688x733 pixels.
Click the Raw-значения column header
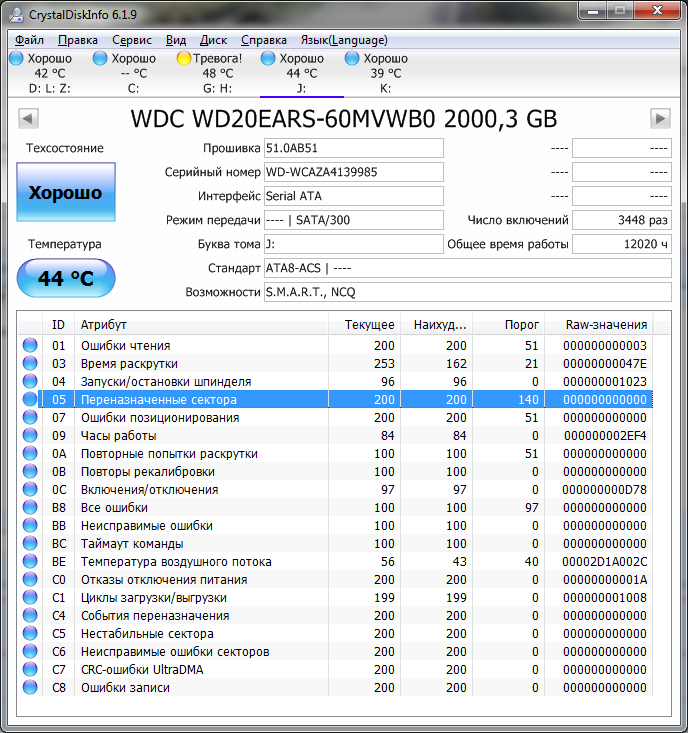tap(599, 325)
